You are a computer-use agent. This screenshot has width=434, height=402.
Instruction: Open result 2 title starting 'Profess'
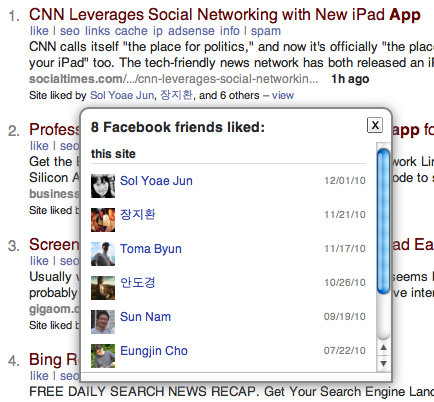[54, 130]
